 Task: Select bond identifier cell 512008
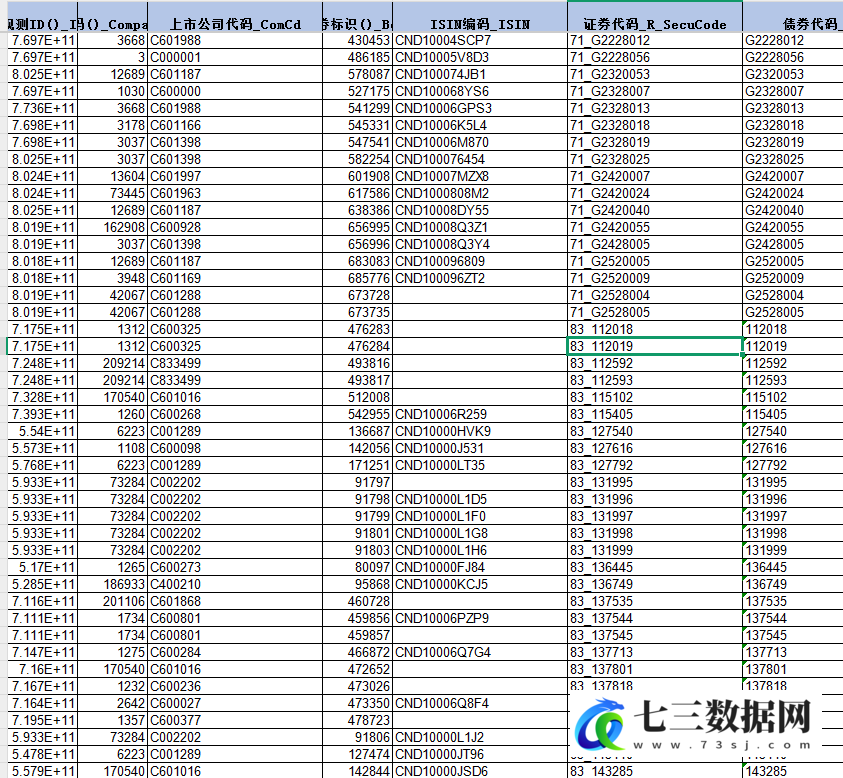358,397
